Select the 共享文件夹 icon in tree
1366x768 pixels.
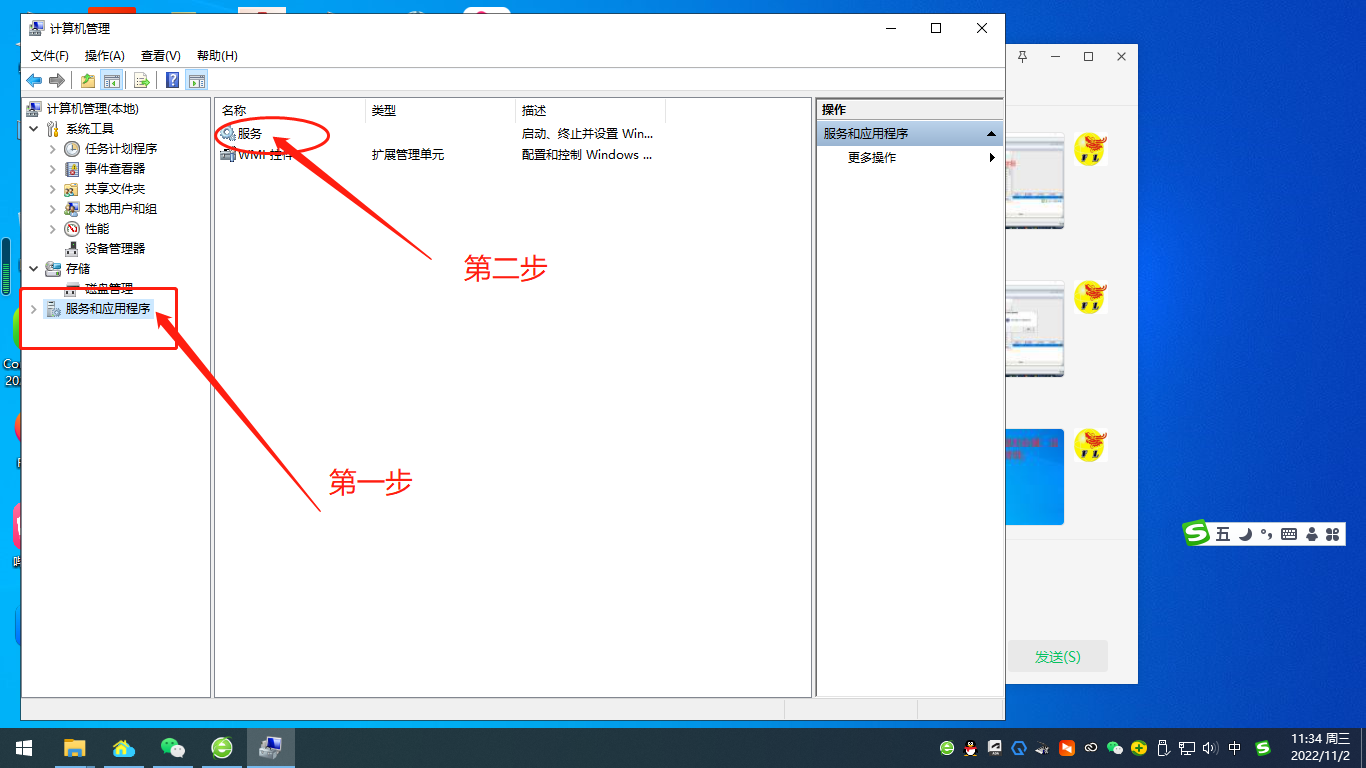point(72,189)
